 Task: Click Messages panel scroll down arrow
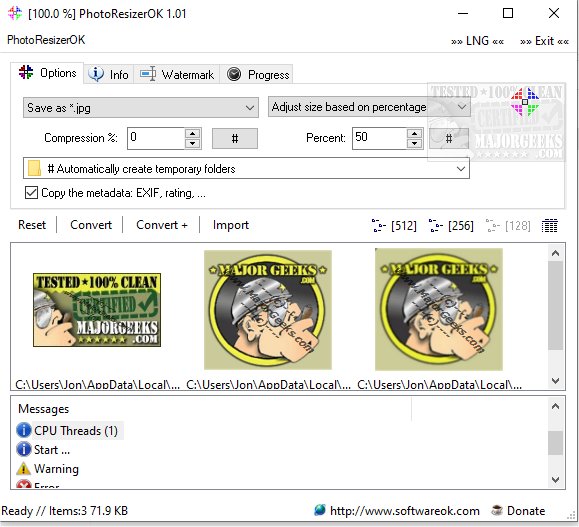[x=555, y=480]
